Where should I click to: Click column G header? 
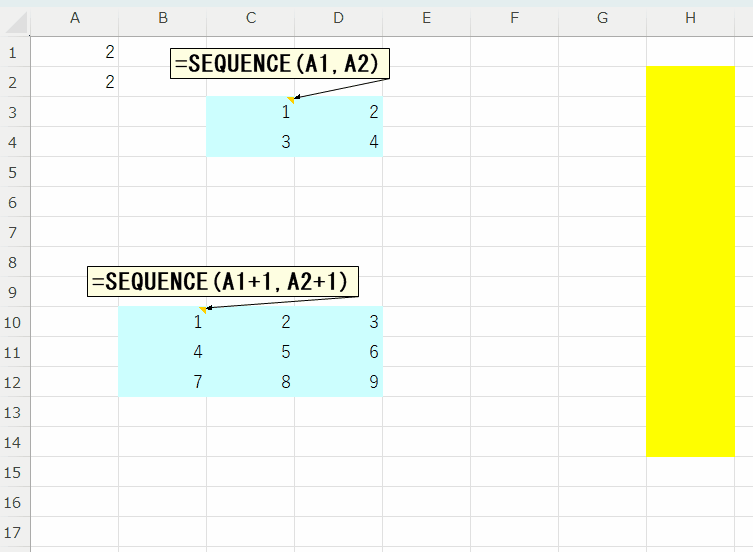pos(602,18)
